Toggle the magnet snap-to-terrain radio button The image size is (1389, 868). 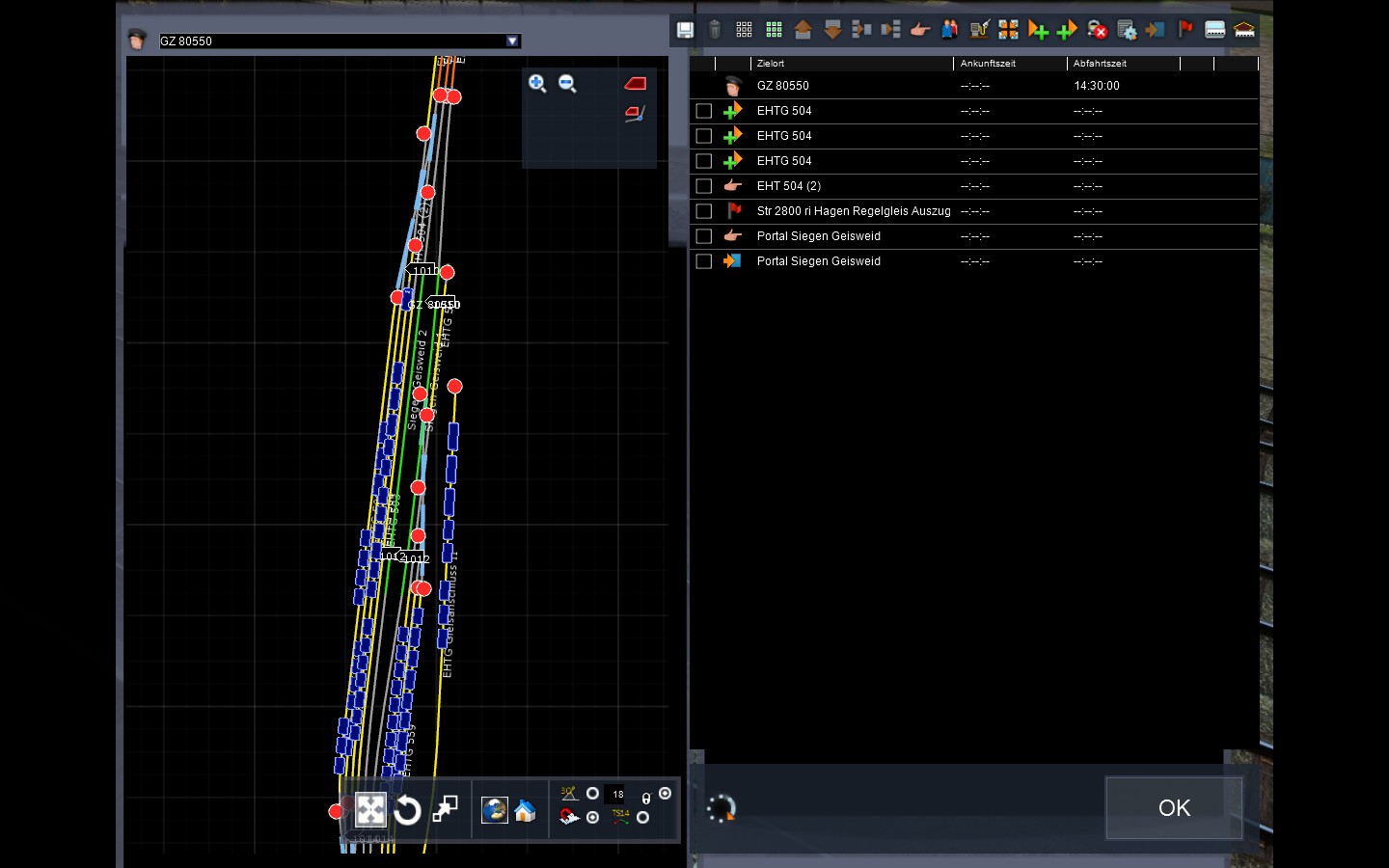point(592,818)
